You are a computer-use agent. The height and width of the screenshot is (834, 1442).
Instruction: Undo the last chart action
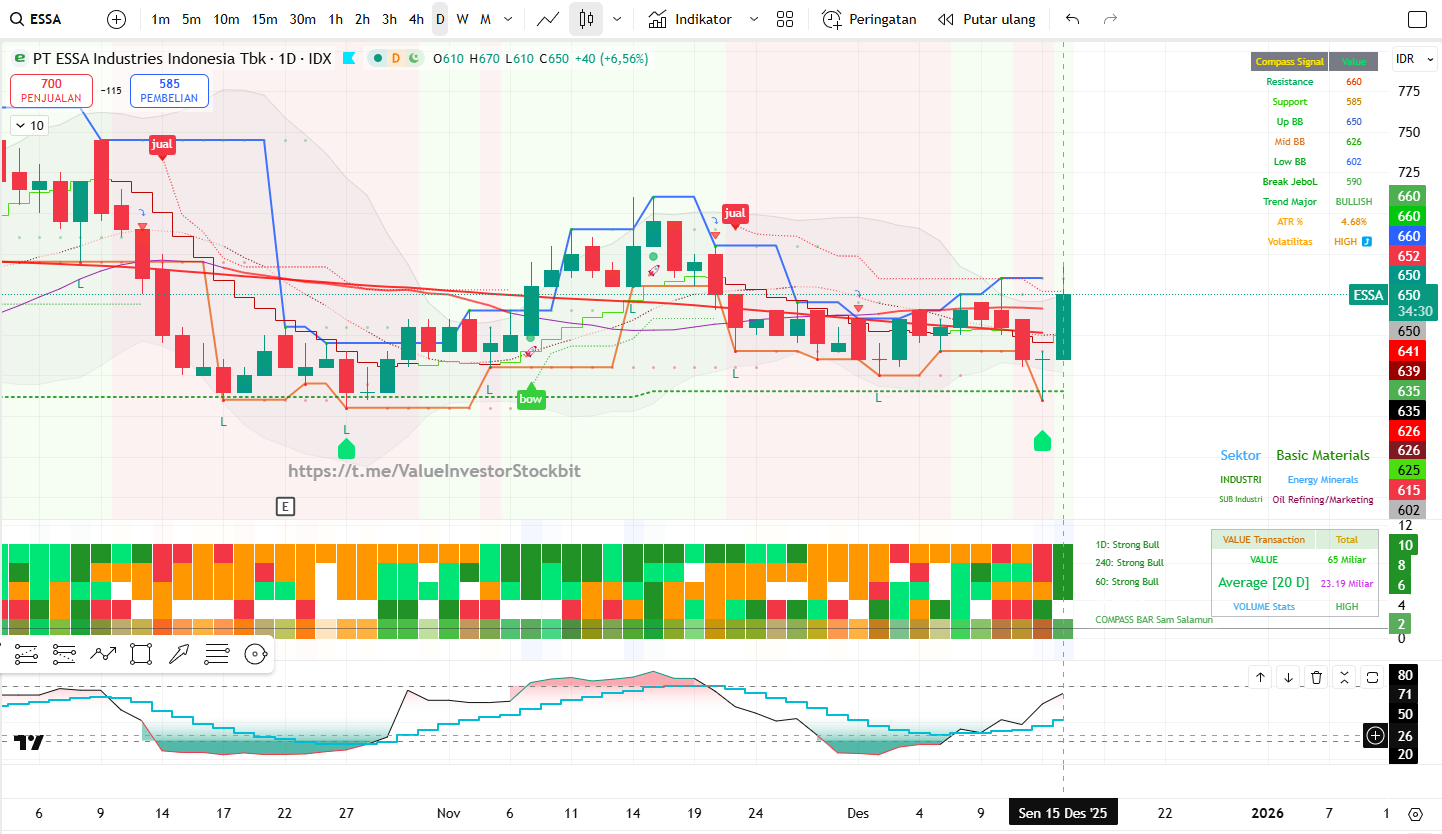(x=1073, y=19)
